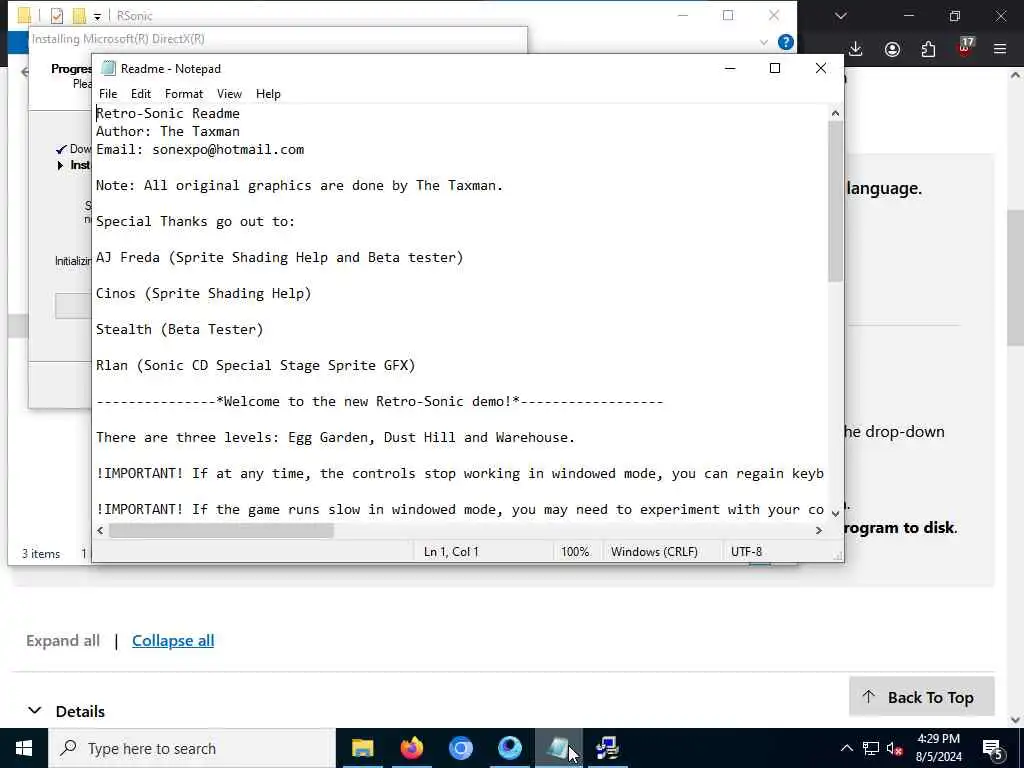Open the clock showing 4:29 PM
1024x768 pixels.
point(938,748)
